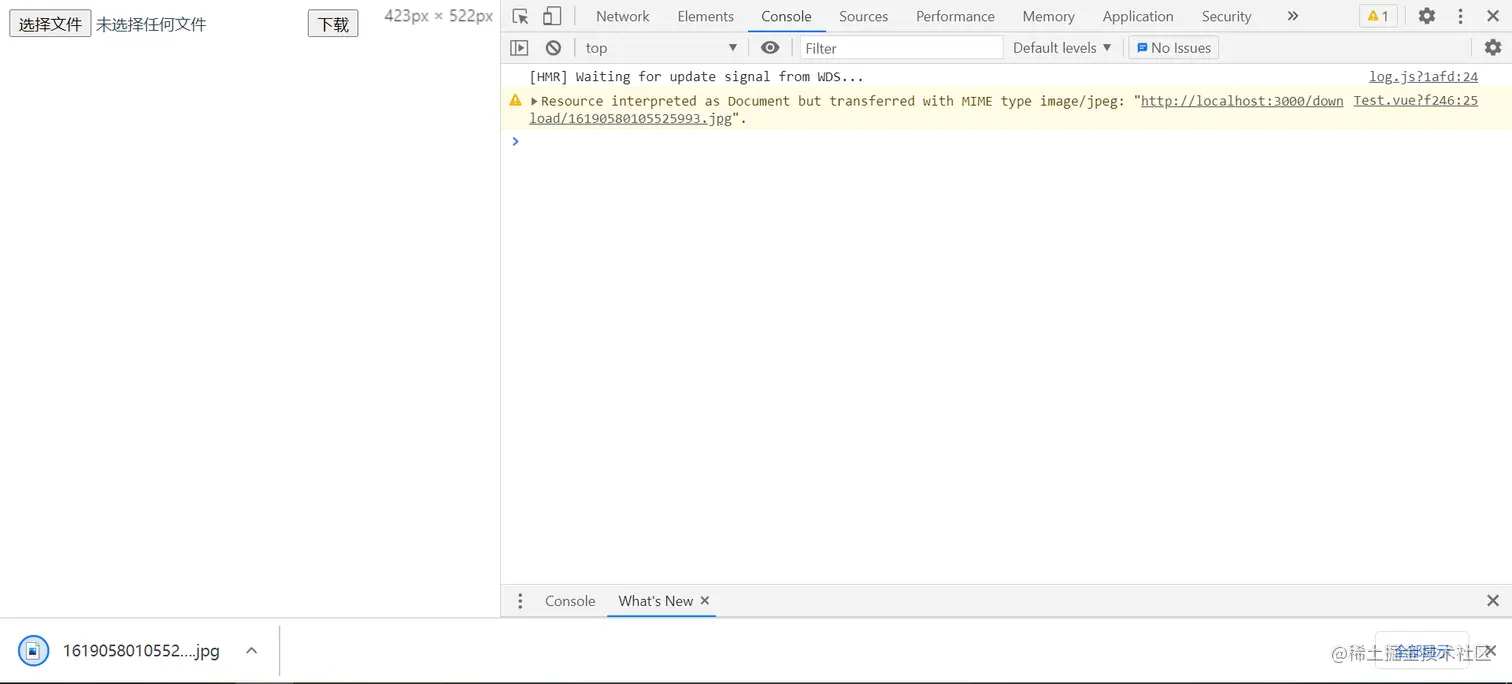Close the DevTools panel
Screen dimensions: 1512x684
1493,16
